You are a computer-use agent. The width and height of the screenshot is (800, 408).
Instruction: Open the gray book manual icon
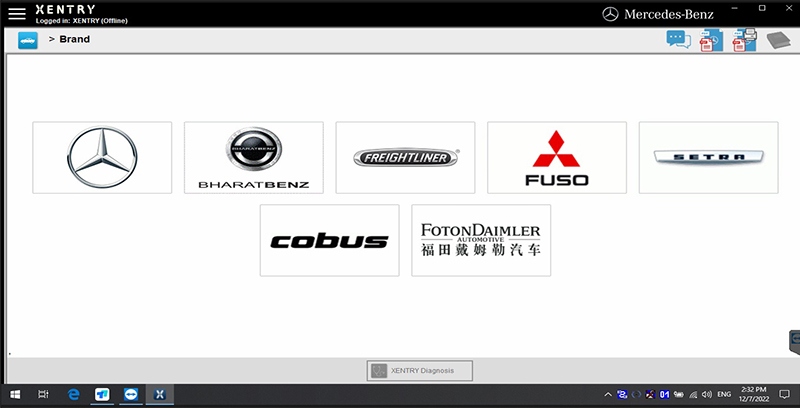(x=779, y=40)
